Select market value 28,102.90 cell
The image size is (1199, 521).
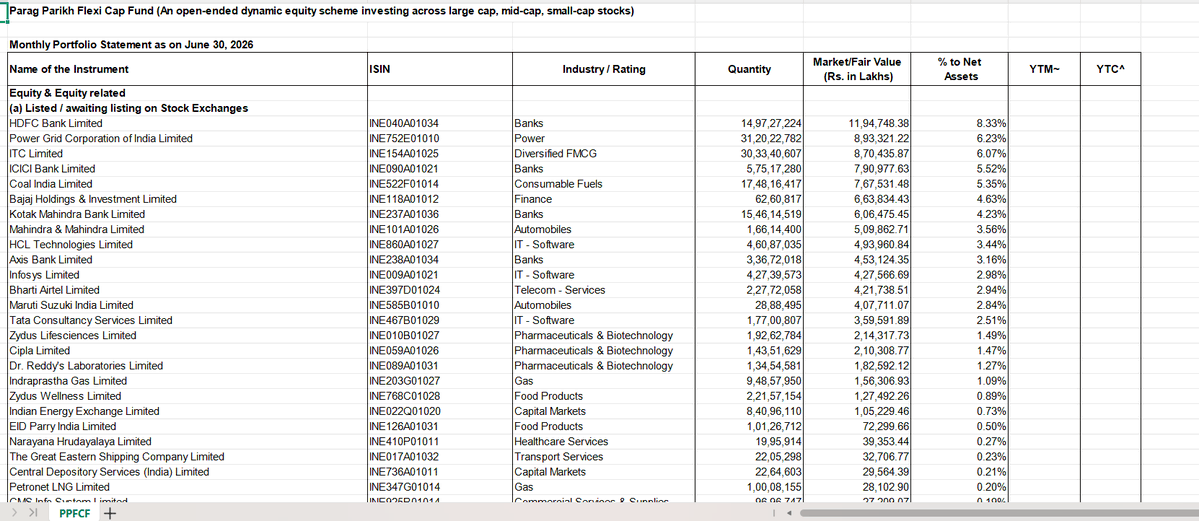pos(857,487)
